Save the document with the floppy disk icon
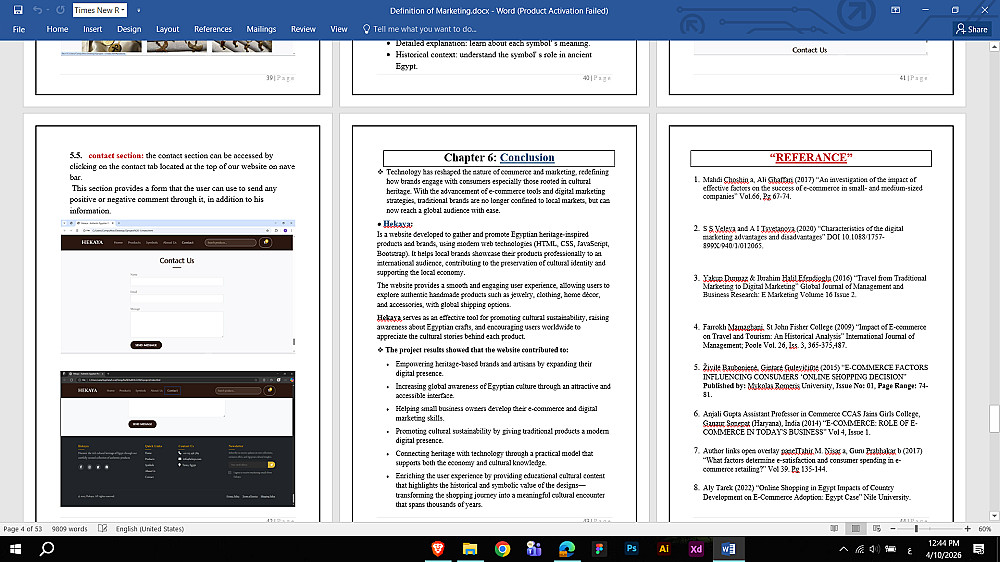This screenshot has height=562, width=1000. 18,10
